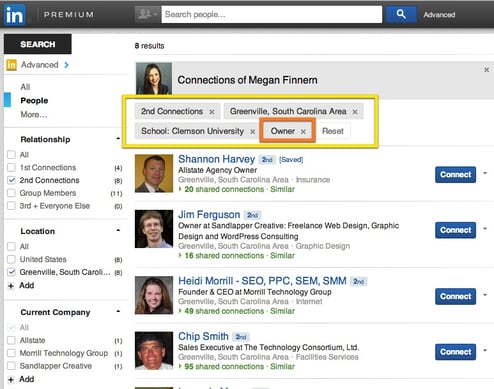Remove the Owner keyword tag
The width and height of the screenshot is (494, 389).
point(303,132)
